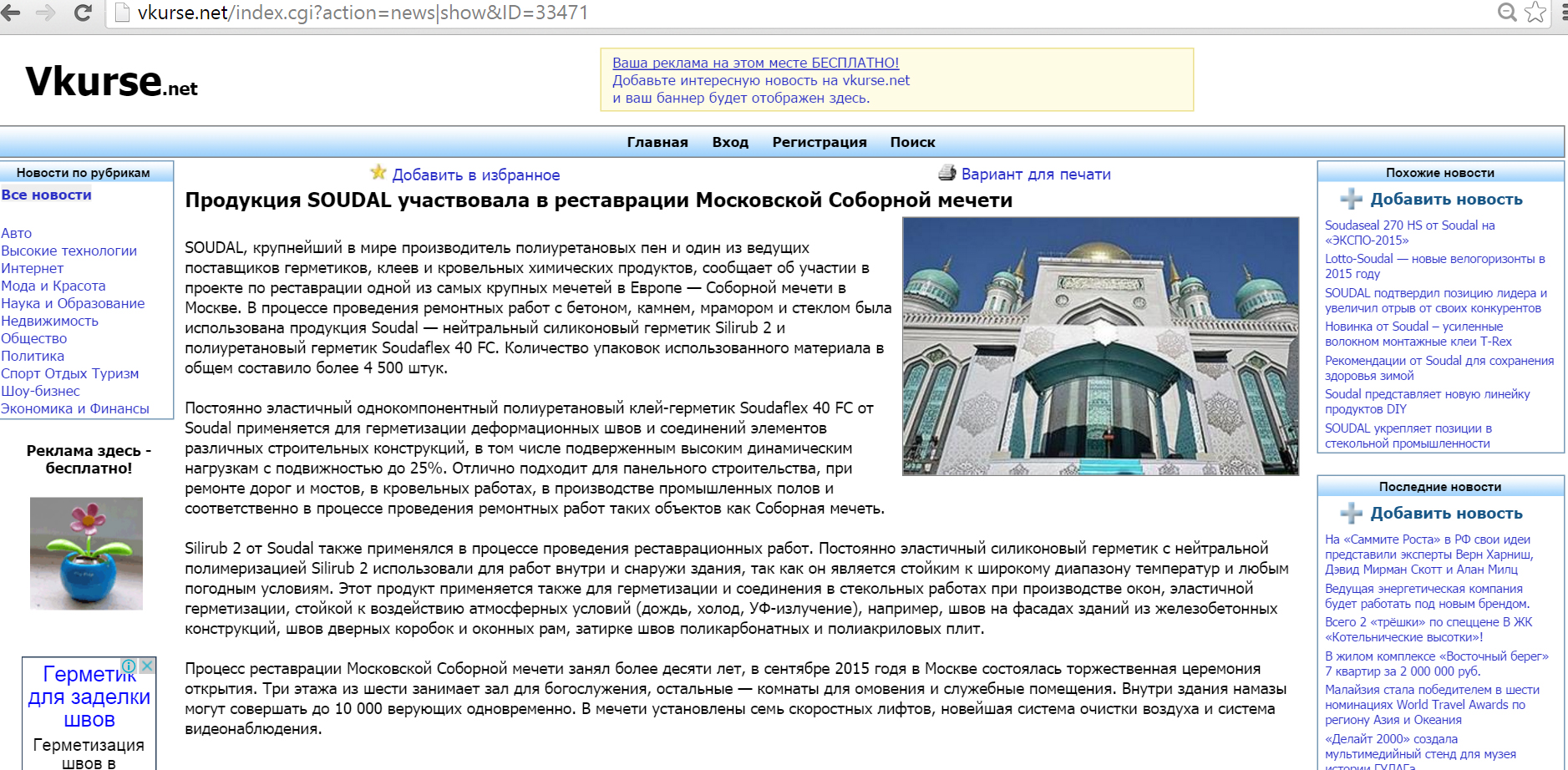Open the Мода и Красота category

[x=53, y=286]
